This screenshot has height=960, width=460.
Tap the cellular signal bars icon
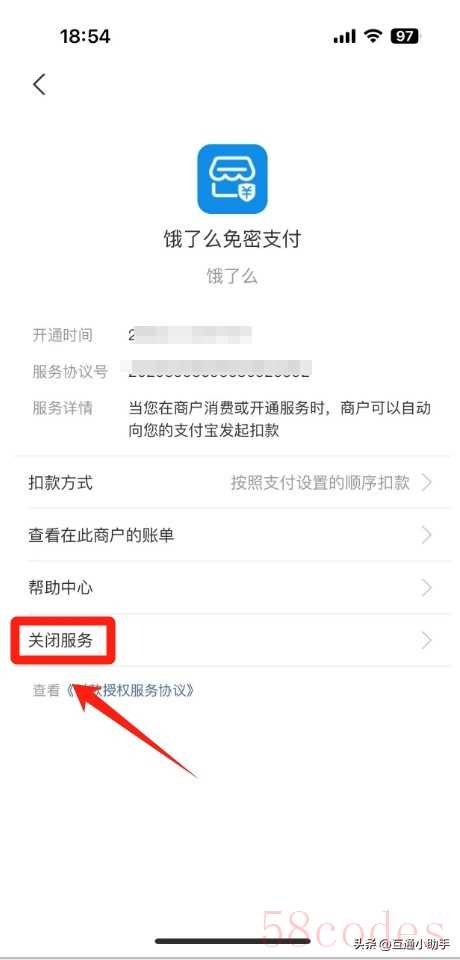point(344,37)
